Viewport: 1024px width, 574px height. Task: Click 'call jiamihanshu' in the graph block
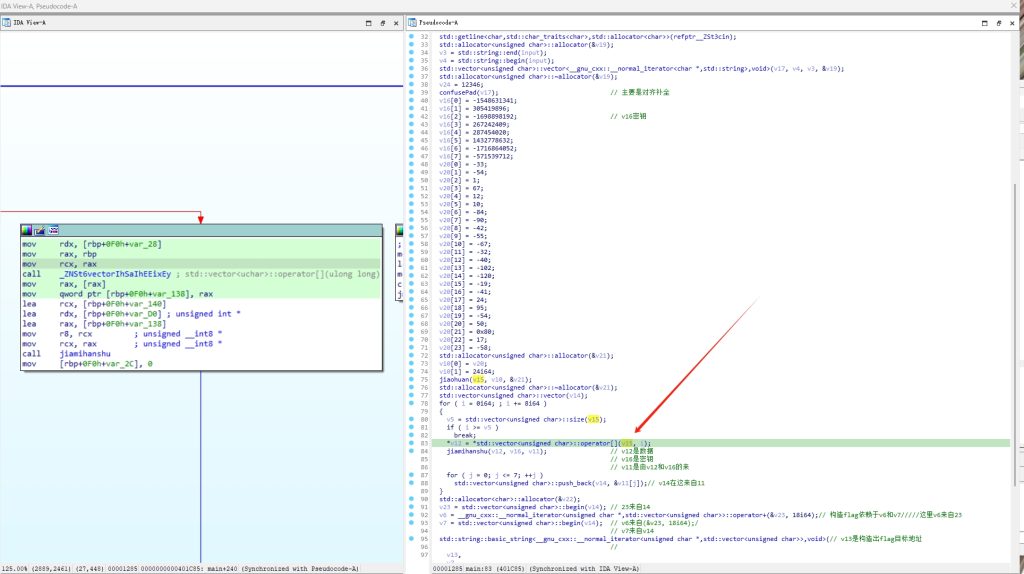click(67, 354)
